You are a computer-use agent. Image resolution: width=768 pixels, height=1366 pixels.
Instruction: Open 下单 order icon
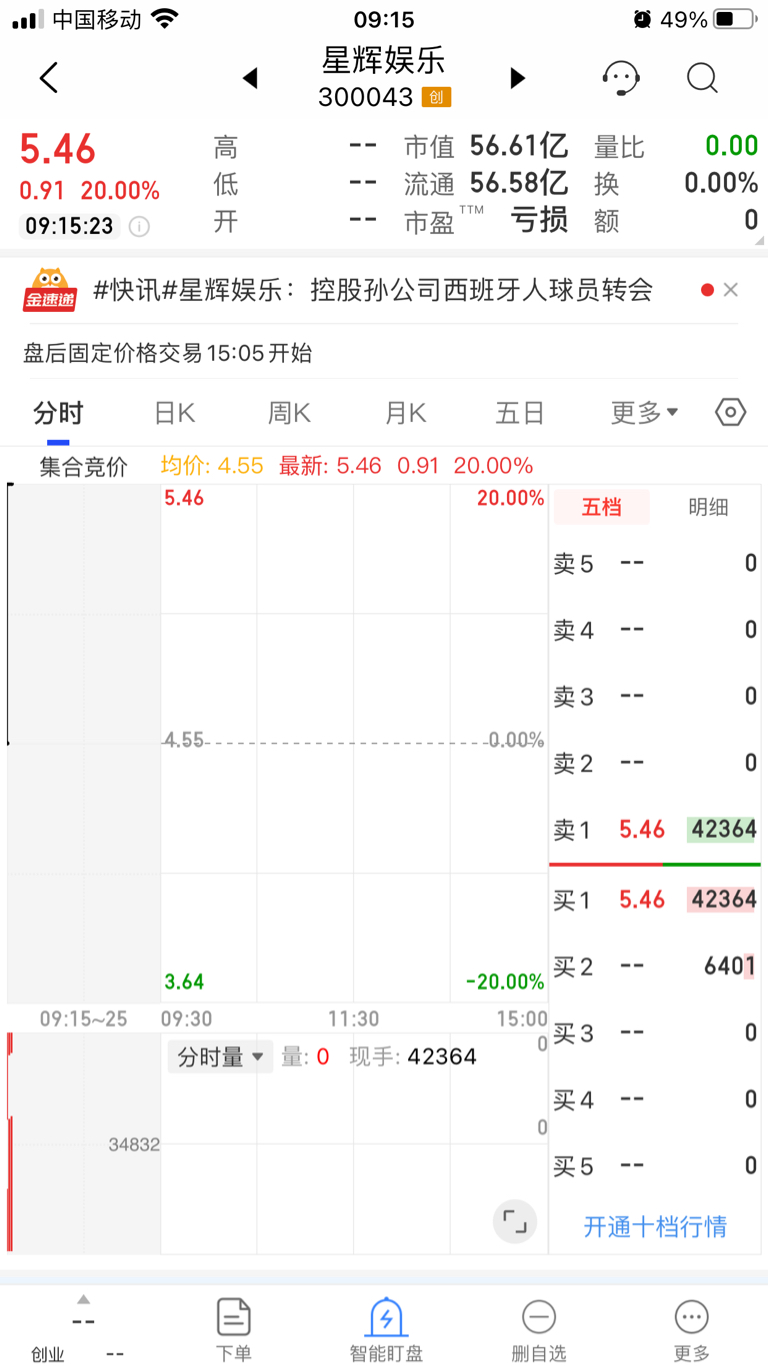[x=233, y=1331]
